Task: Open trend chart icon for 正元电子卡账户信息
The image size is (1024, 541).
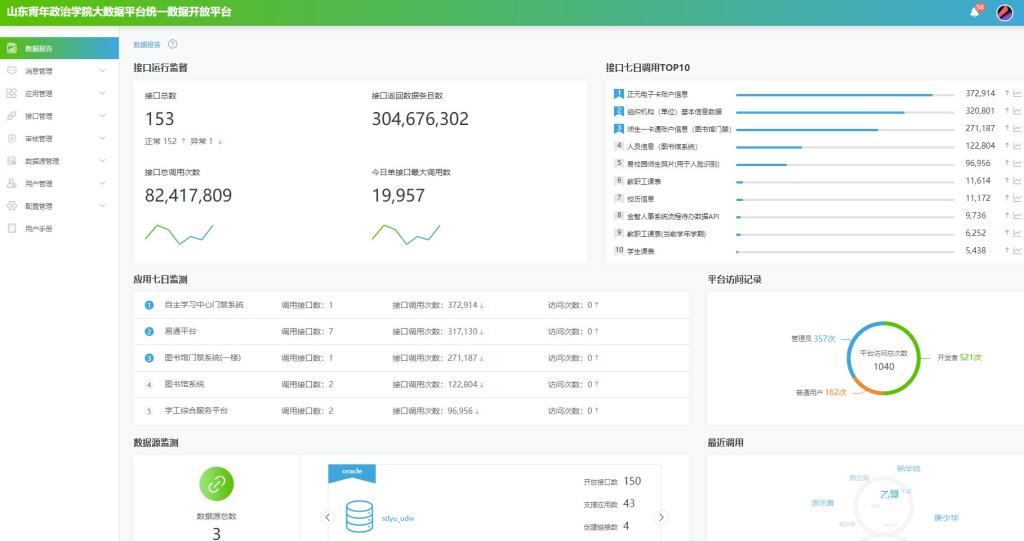Action: point(1017,93)
